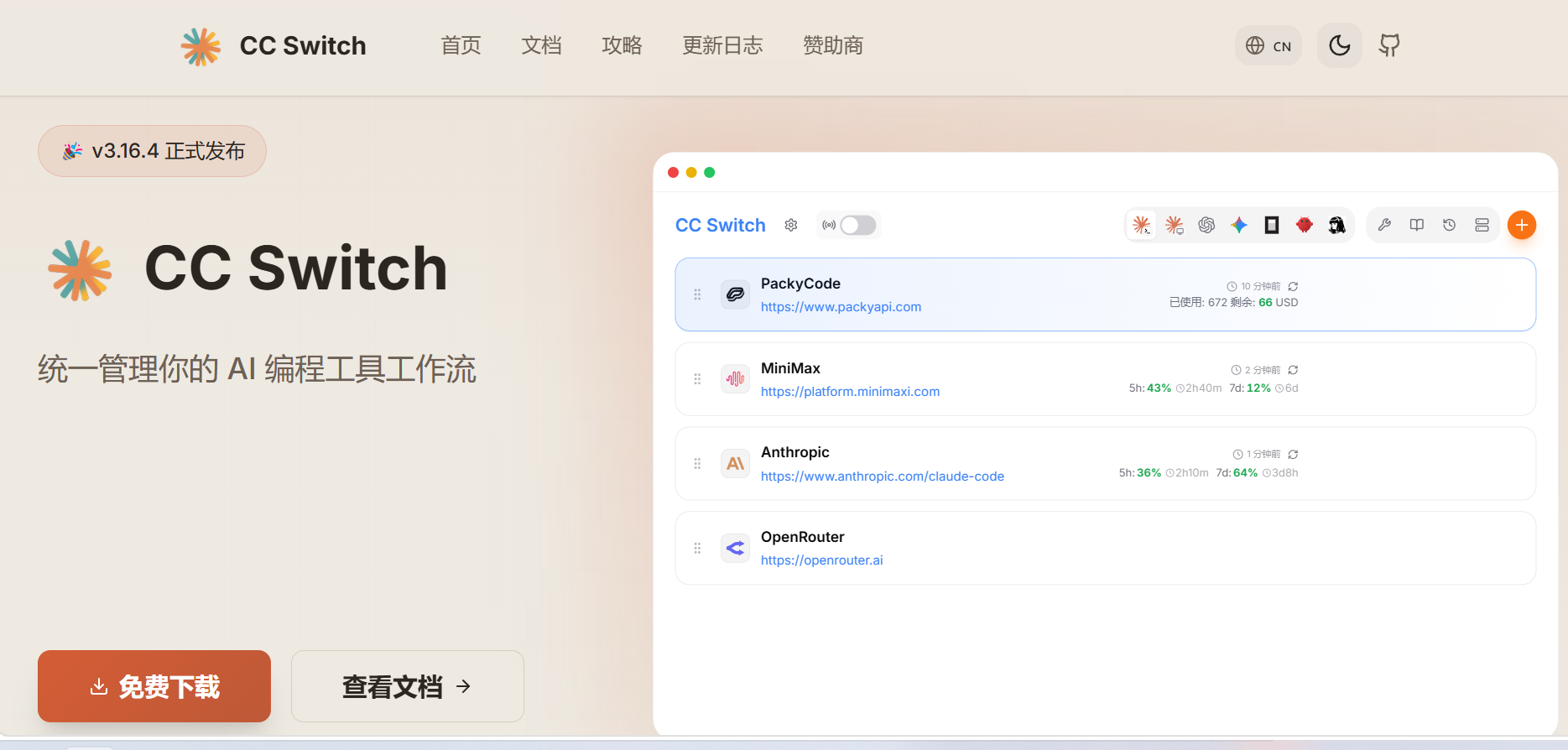The width and height of the screenshot is (1568, 750).
Task: Open the wrench tools icon
Action: 1384,225
